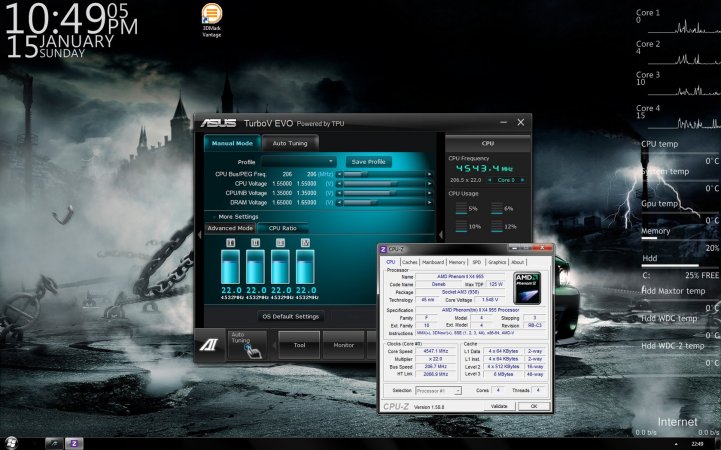Viewport: 721px width, 450px height.
Task: Click the taskbar clock showing 22:49
Action: tap(697, 444)
